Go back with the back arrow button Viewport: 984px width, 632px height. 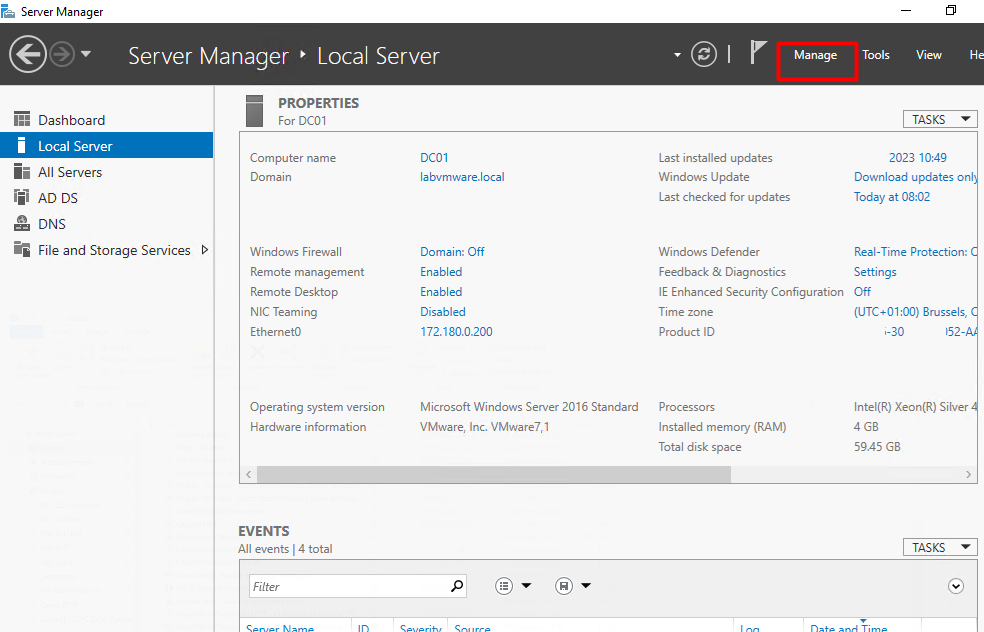coord(28,55)
